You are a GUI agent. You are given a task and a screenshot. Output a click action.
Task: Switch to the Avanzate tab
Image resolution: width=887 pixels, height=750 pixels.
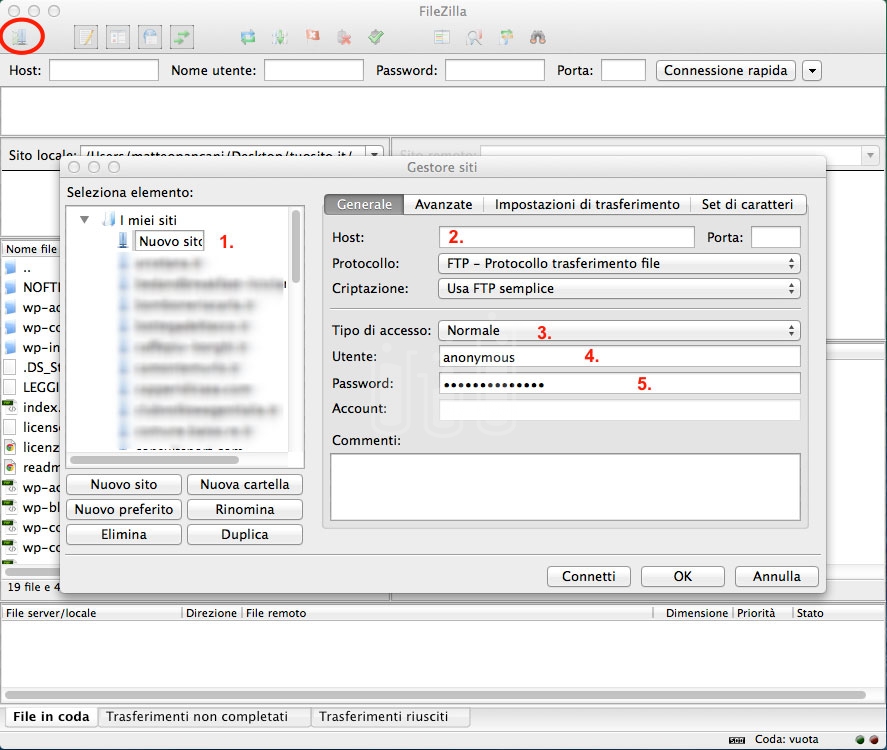pyautogui.click(x=444, y=204)
